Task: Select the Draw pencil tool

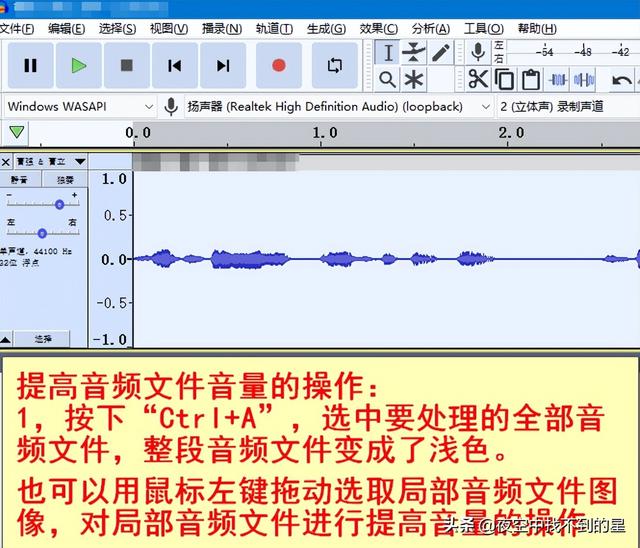Action: 440,52
